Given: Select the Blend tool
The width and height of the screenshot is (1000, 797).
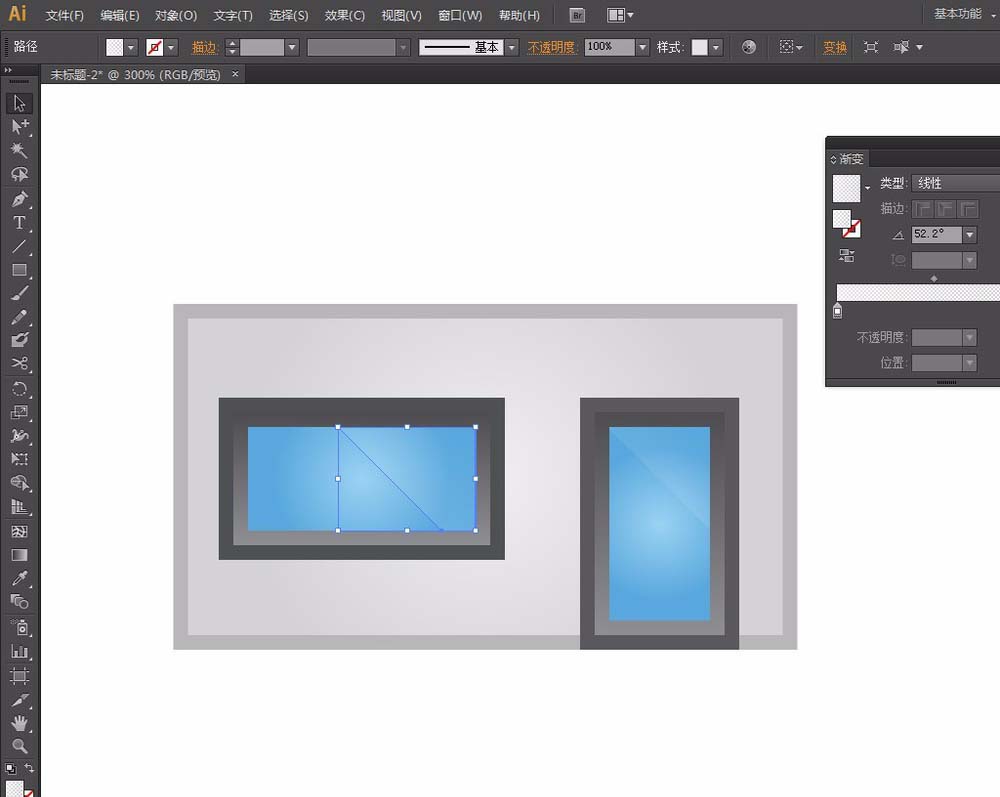Looking at the screenshot, I should coord(19,602).
